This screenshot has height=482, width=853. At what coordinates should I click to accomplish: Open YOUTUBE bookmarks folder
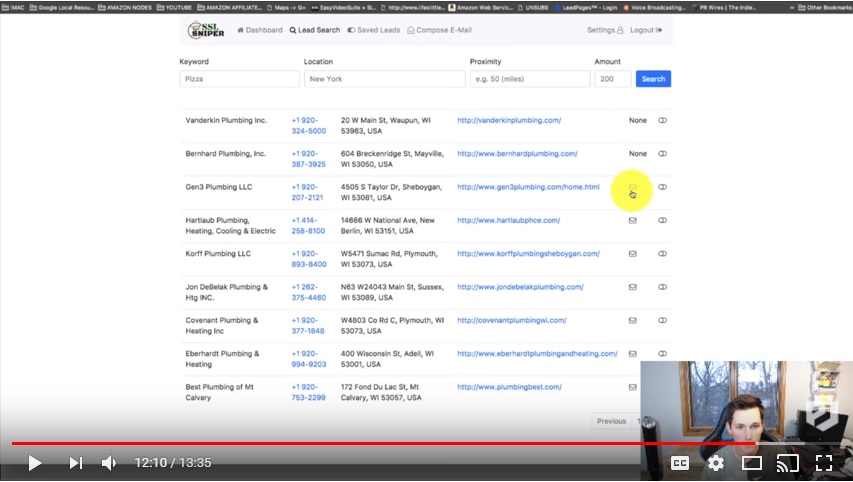175,8
